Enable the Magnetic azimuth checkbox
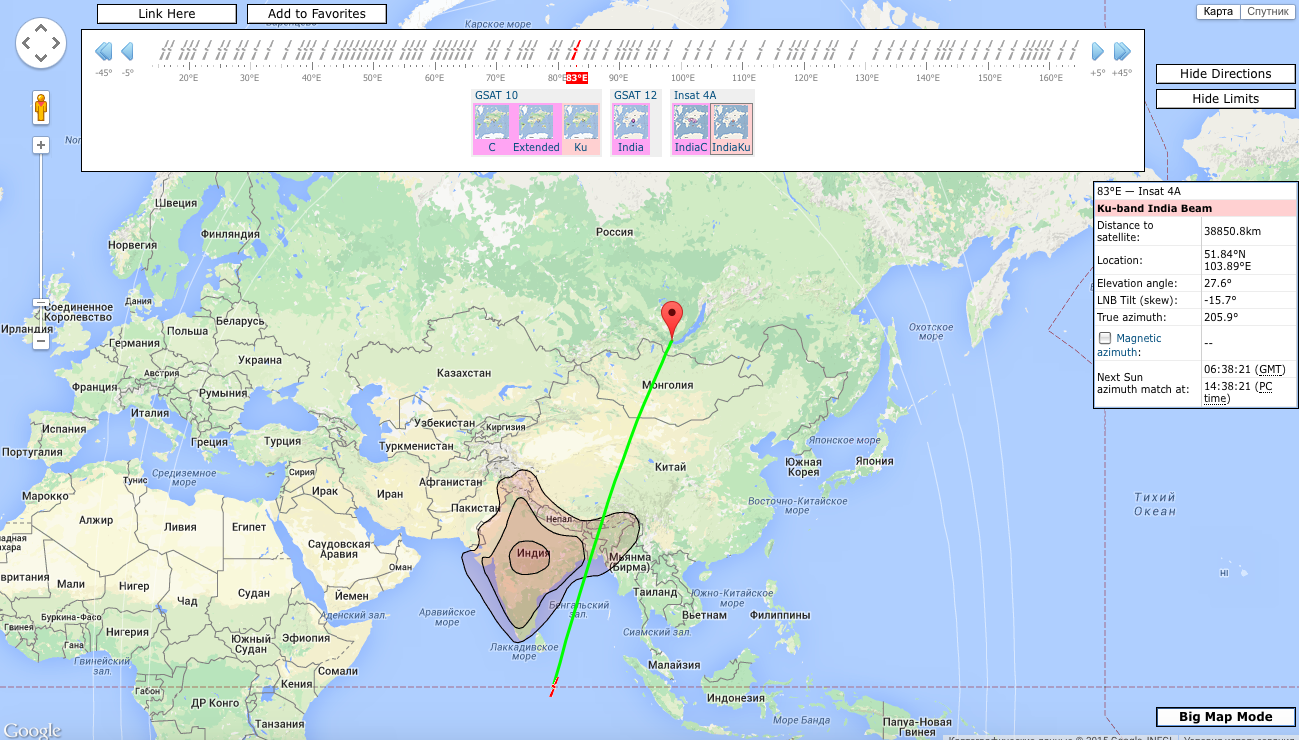This screenshot has height=740, width=1299. 1105,338
